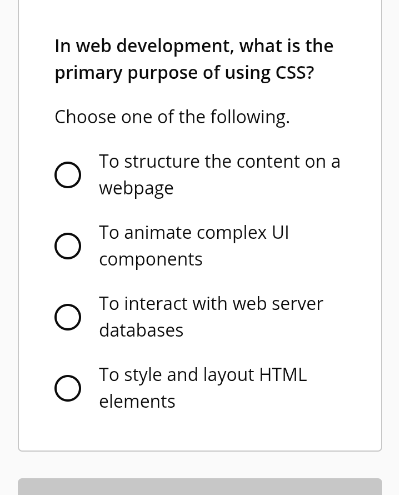Viewport: 399px width, 495px height.
Task: Select the radio circle for structuring webpage content
Action: click(x=68, y=175)
